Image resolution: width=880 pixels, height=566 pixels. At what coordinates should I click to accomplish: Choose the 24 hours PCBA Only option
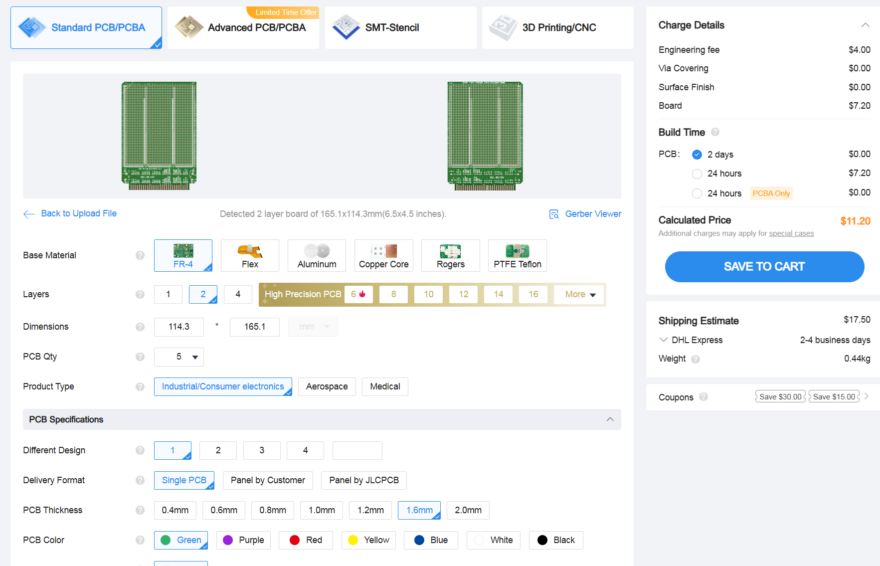[x=697, y=193]
